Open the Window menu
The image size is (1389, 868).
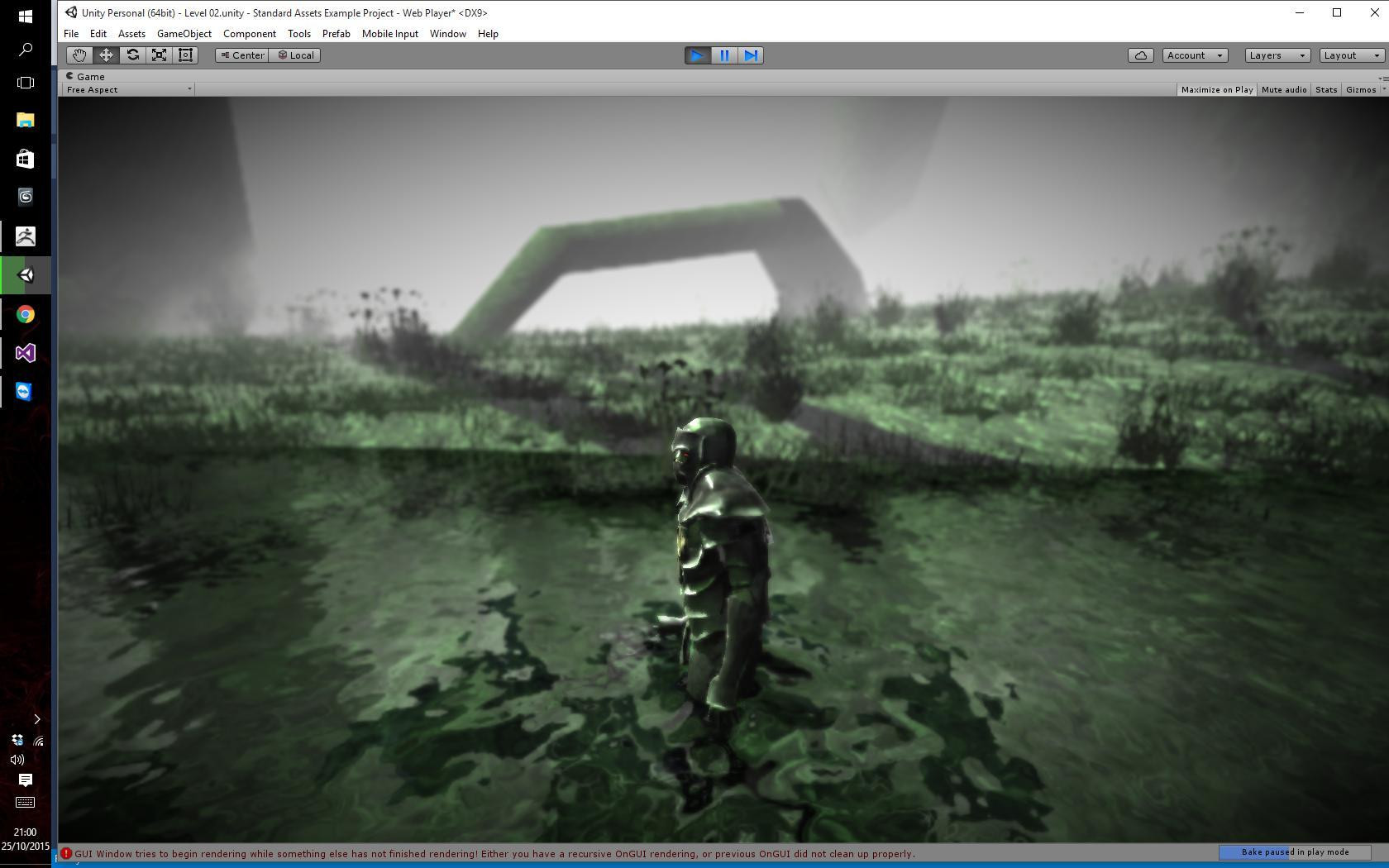pos(448,34)
